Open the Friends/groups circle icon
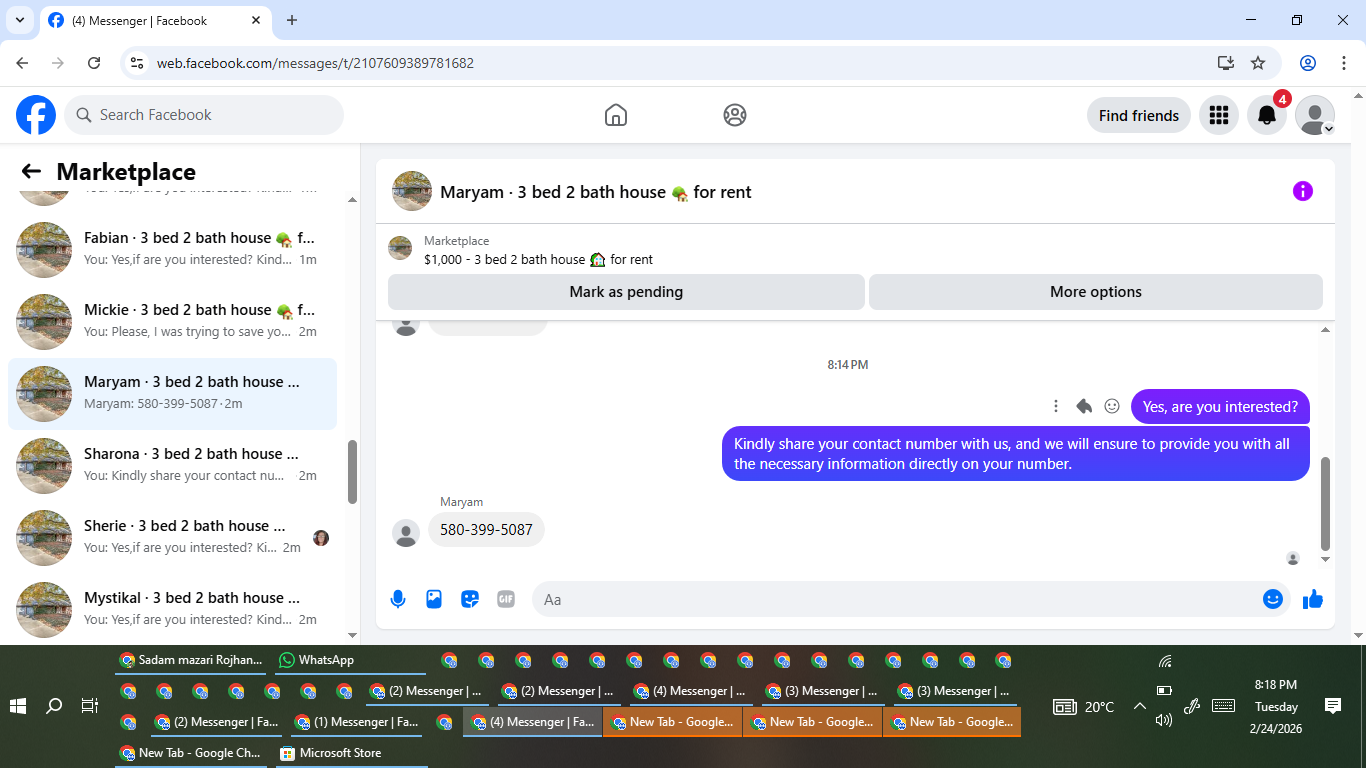The width and height of the screenshot is (1366, 768). 735,115
